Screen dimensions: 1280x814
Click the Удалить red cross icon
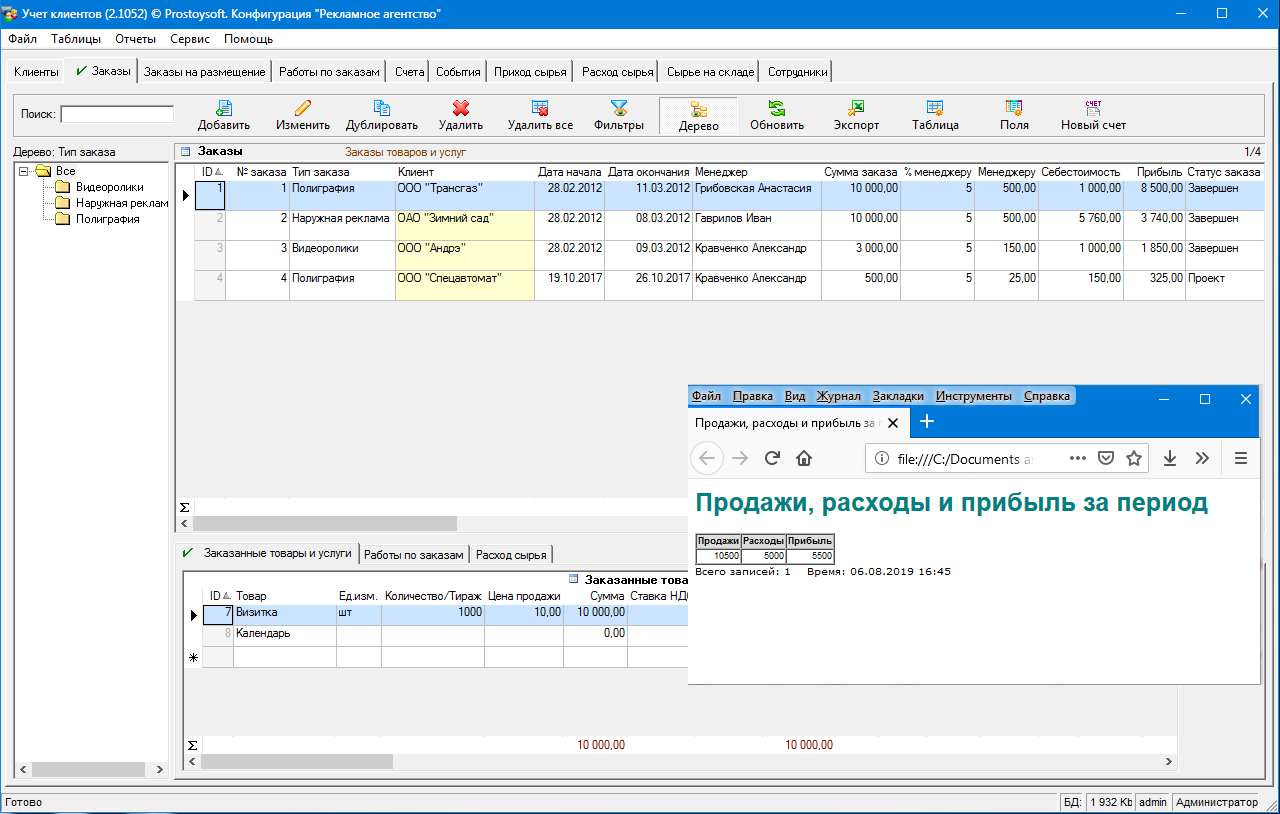click(x=461, y=108)
